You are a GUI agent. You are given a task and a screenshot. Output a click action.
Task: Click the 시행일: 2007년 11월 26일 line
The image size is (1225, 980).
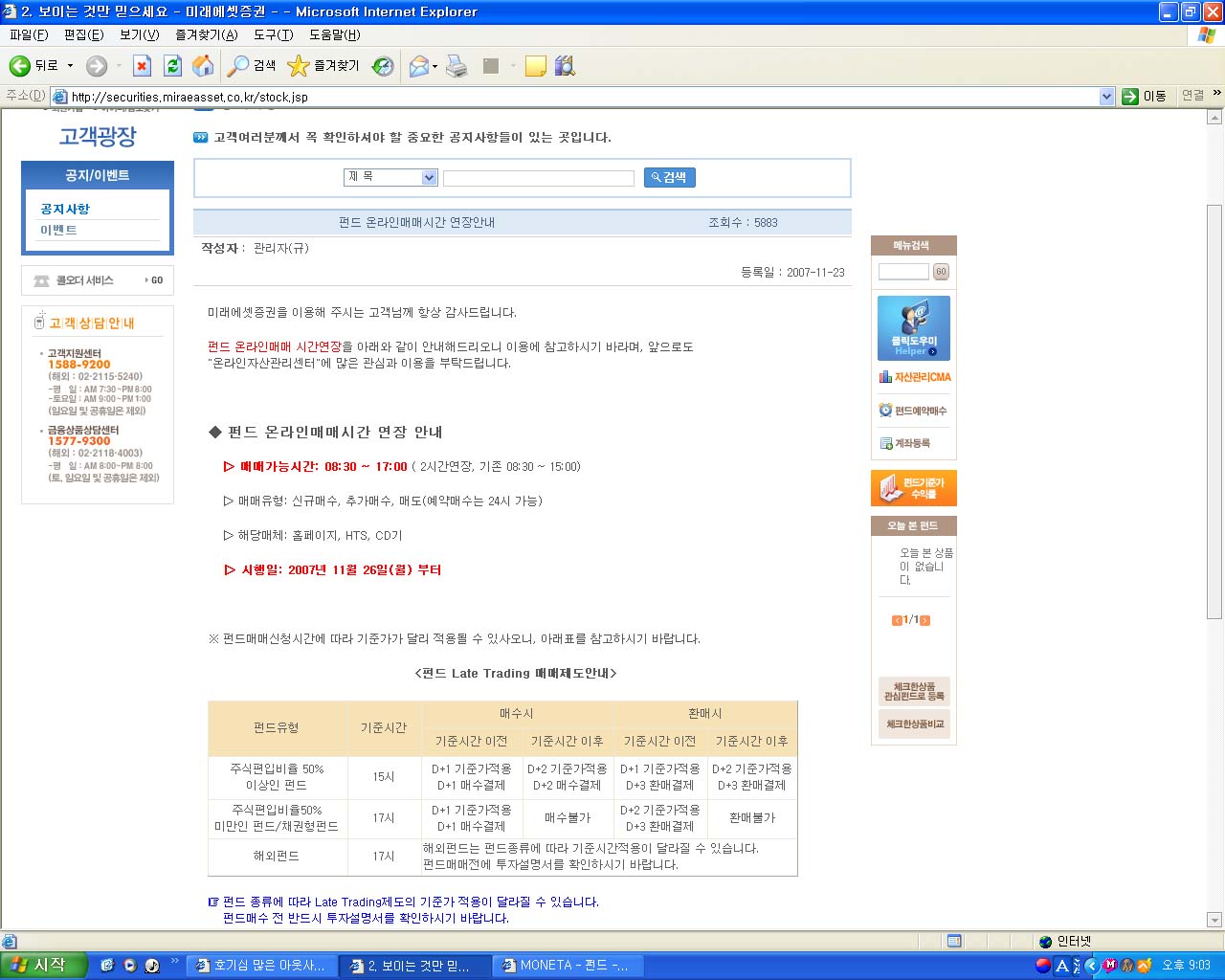(x=332, y=569)
